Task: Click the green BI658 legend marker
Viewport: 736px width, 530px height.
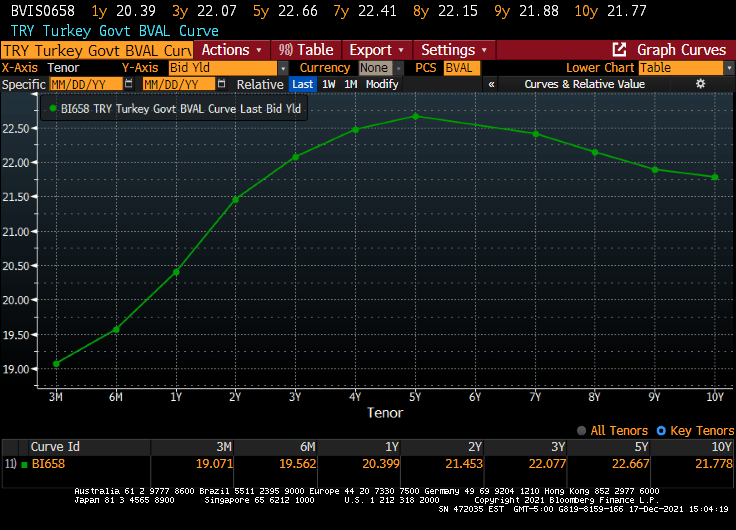Action: point(53,107)
